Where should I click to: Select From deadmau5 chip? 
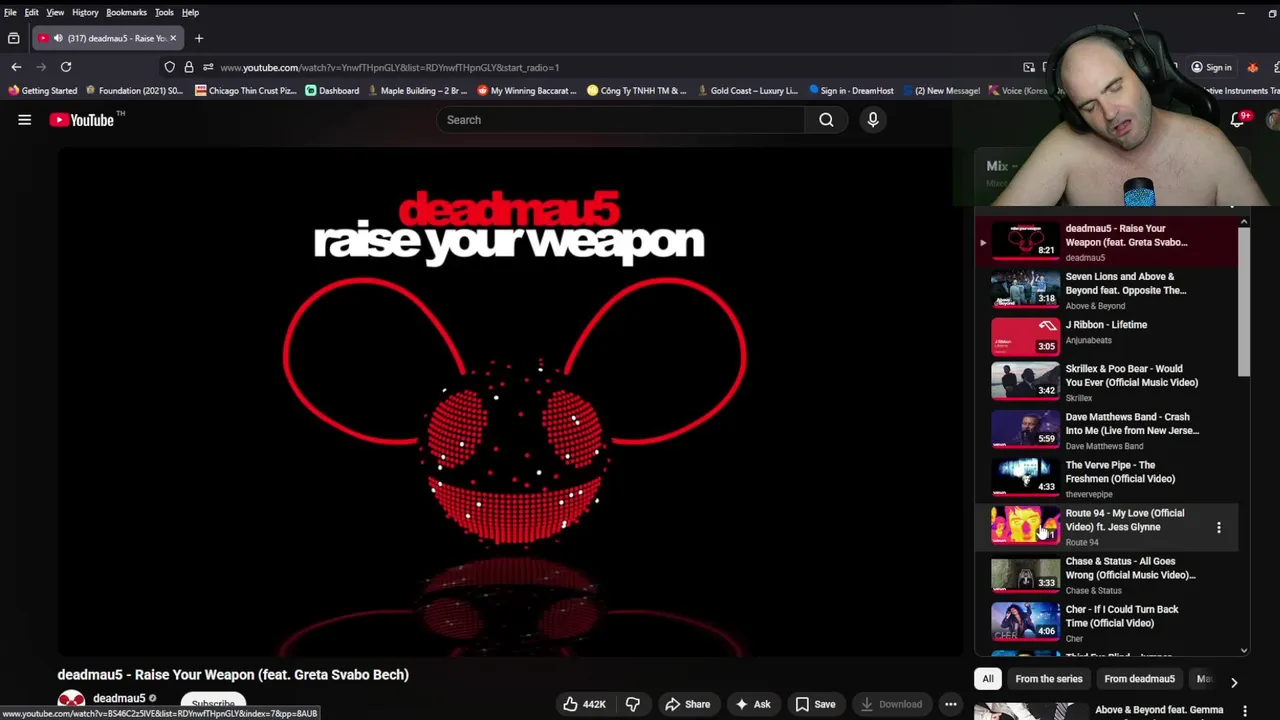click(x=1139, y=679)
